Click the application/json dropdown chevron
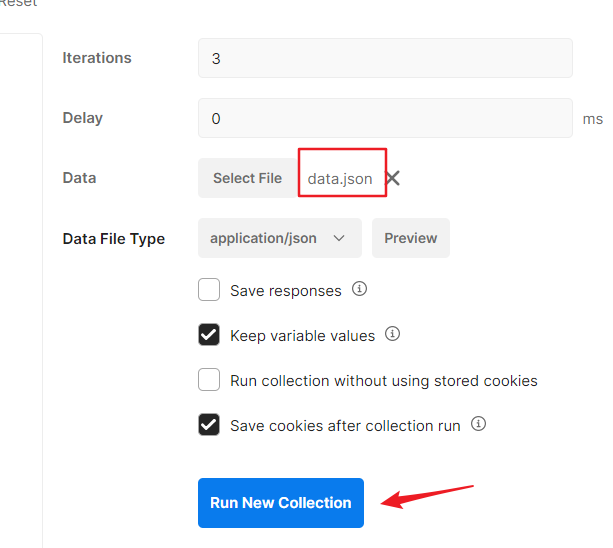Image resolution: width=613 pixels, height=548 pixels. tap(339, 238)
